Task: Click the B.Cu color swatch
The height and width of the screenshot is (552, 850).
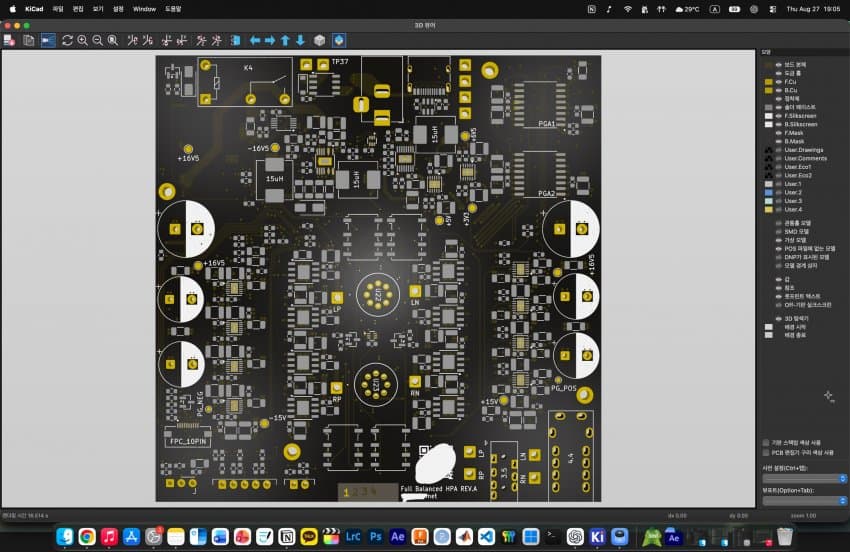Action: (x=768, y=91)
